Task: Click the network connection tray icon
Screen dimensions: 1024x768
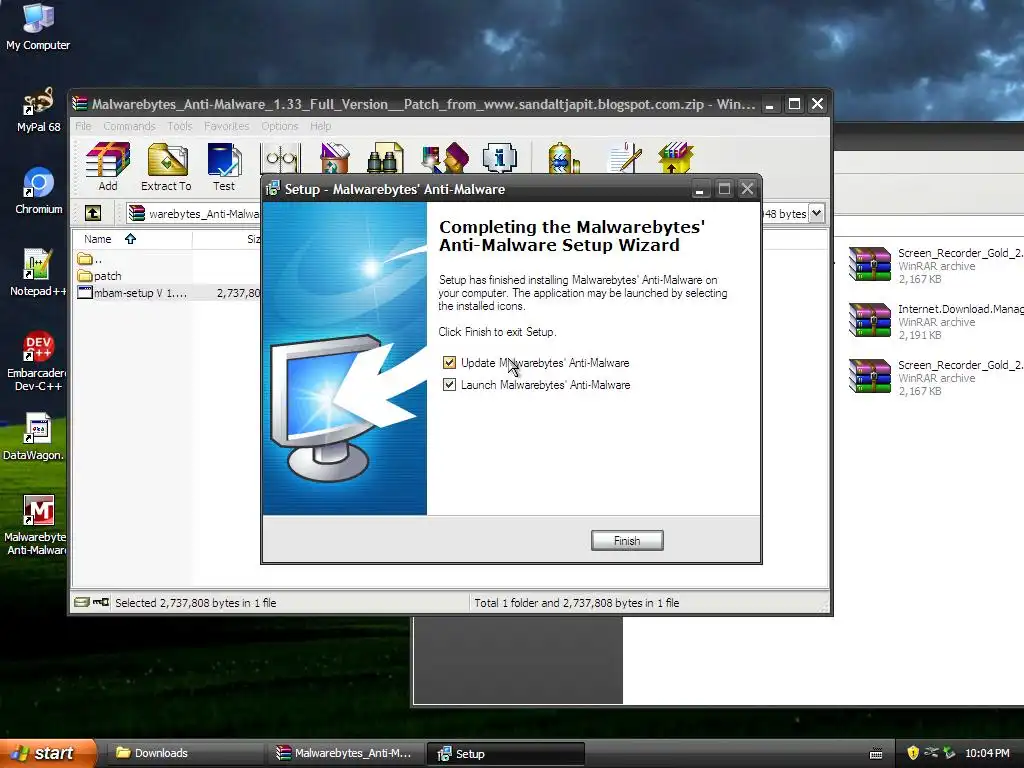Action: click(931, 753)
